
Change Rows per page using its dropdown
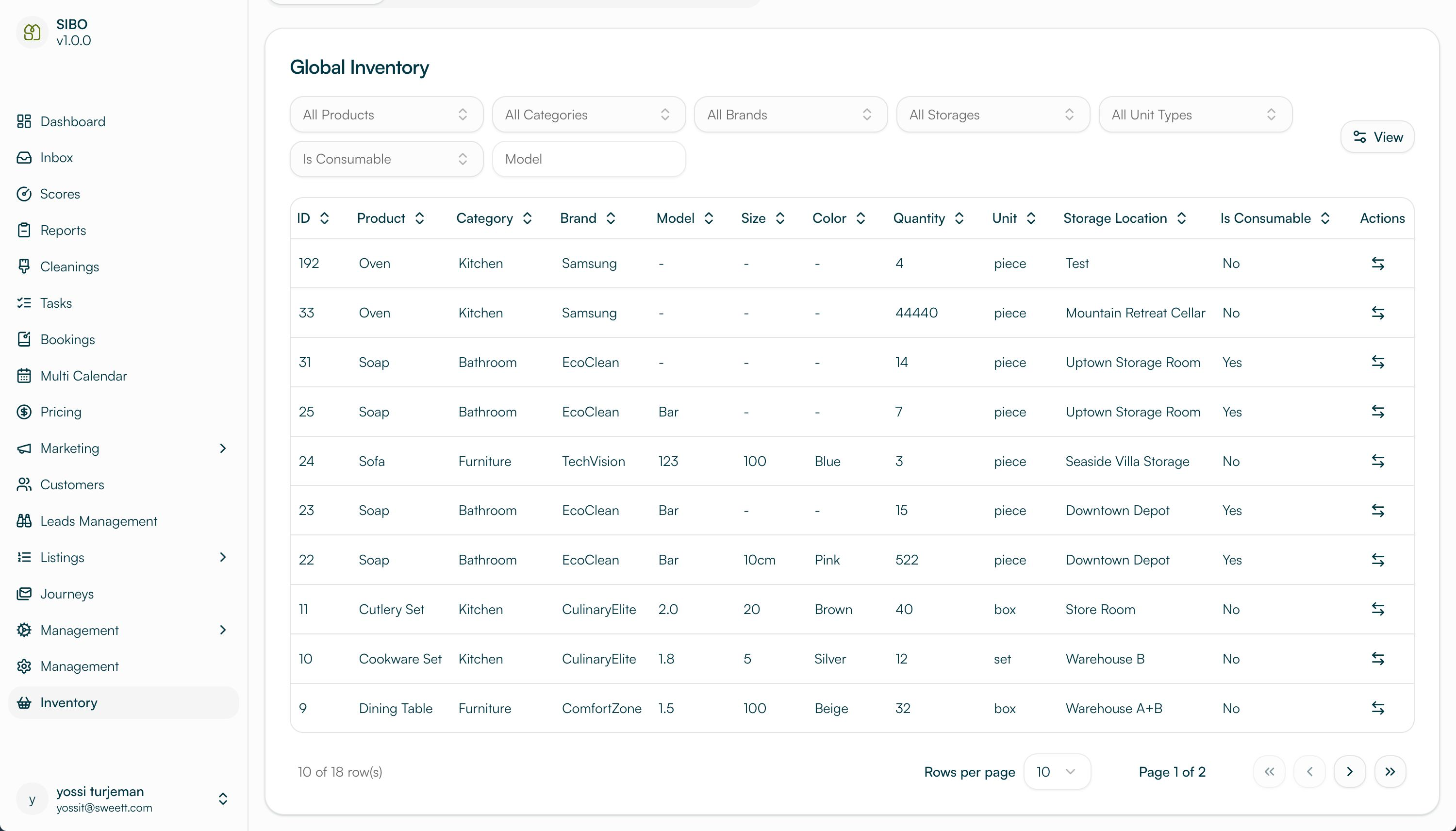[x=1057, y=771]
